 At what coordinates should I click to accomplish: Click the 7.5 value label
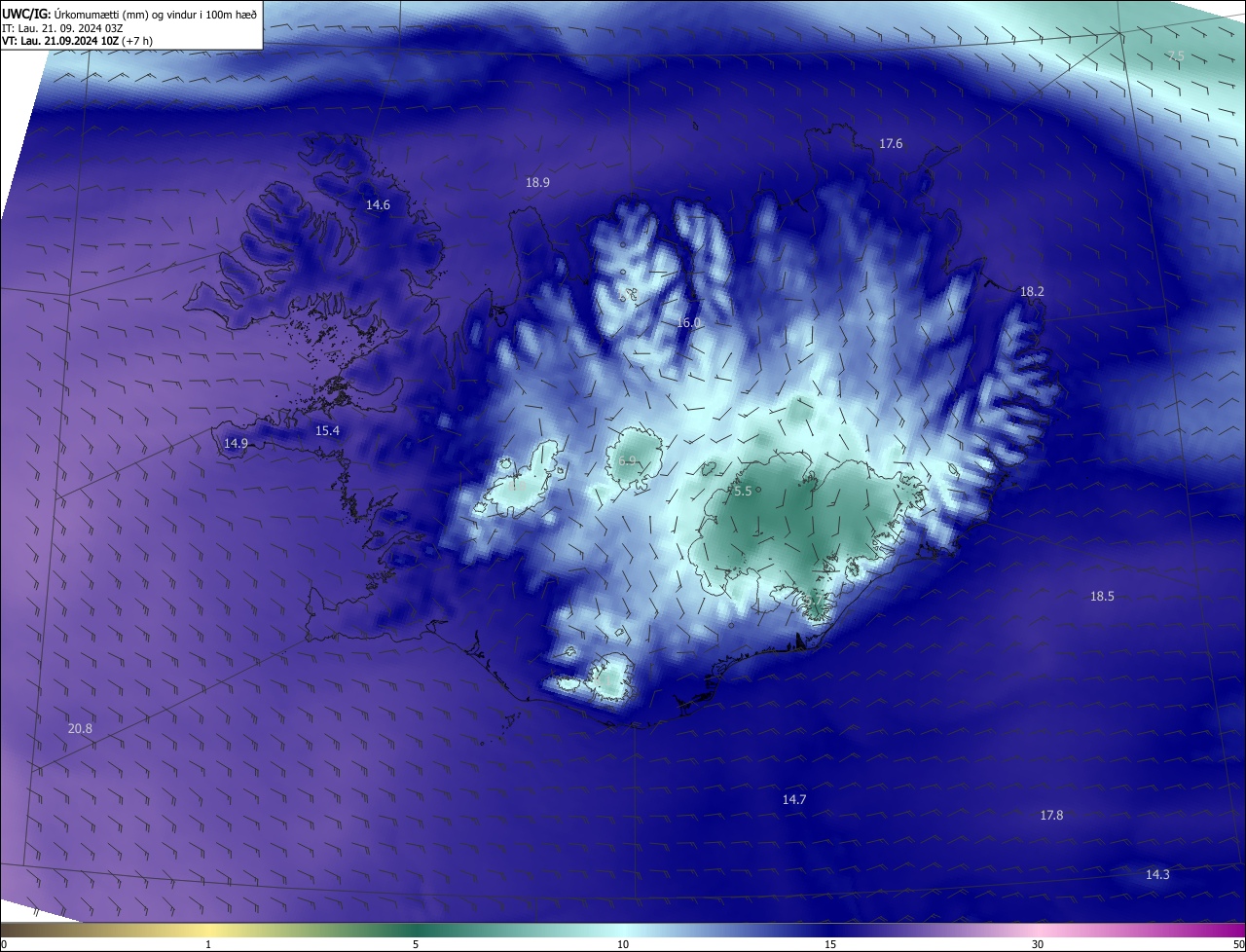[x=1175, y=56]
